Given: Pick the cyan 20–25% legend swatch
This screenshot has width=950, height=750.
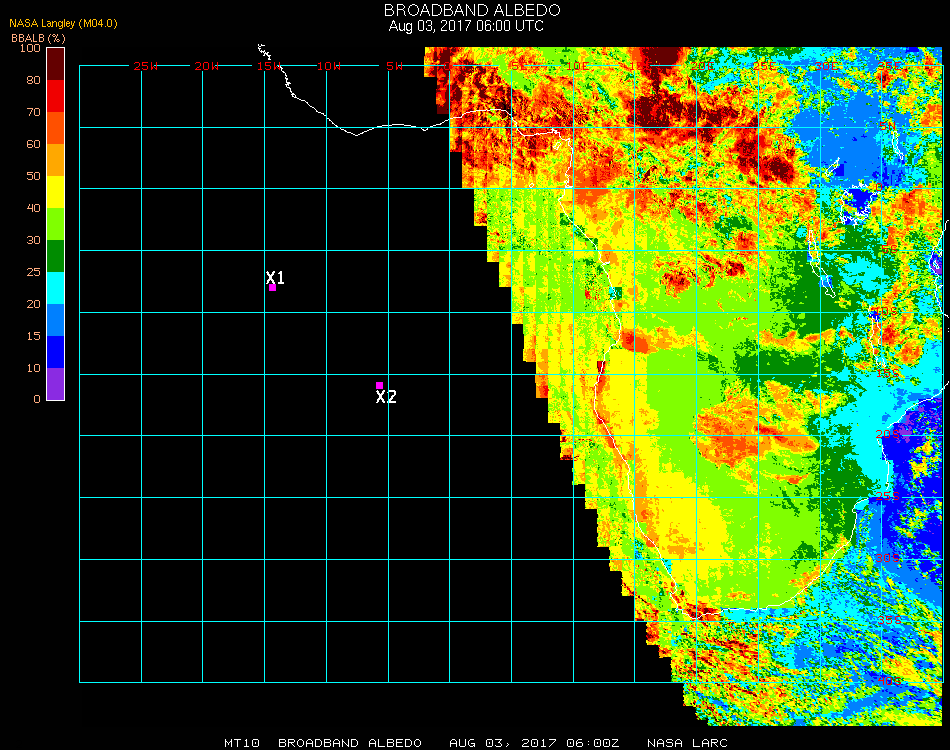Looking at the screenshot, I should (55, 288).
